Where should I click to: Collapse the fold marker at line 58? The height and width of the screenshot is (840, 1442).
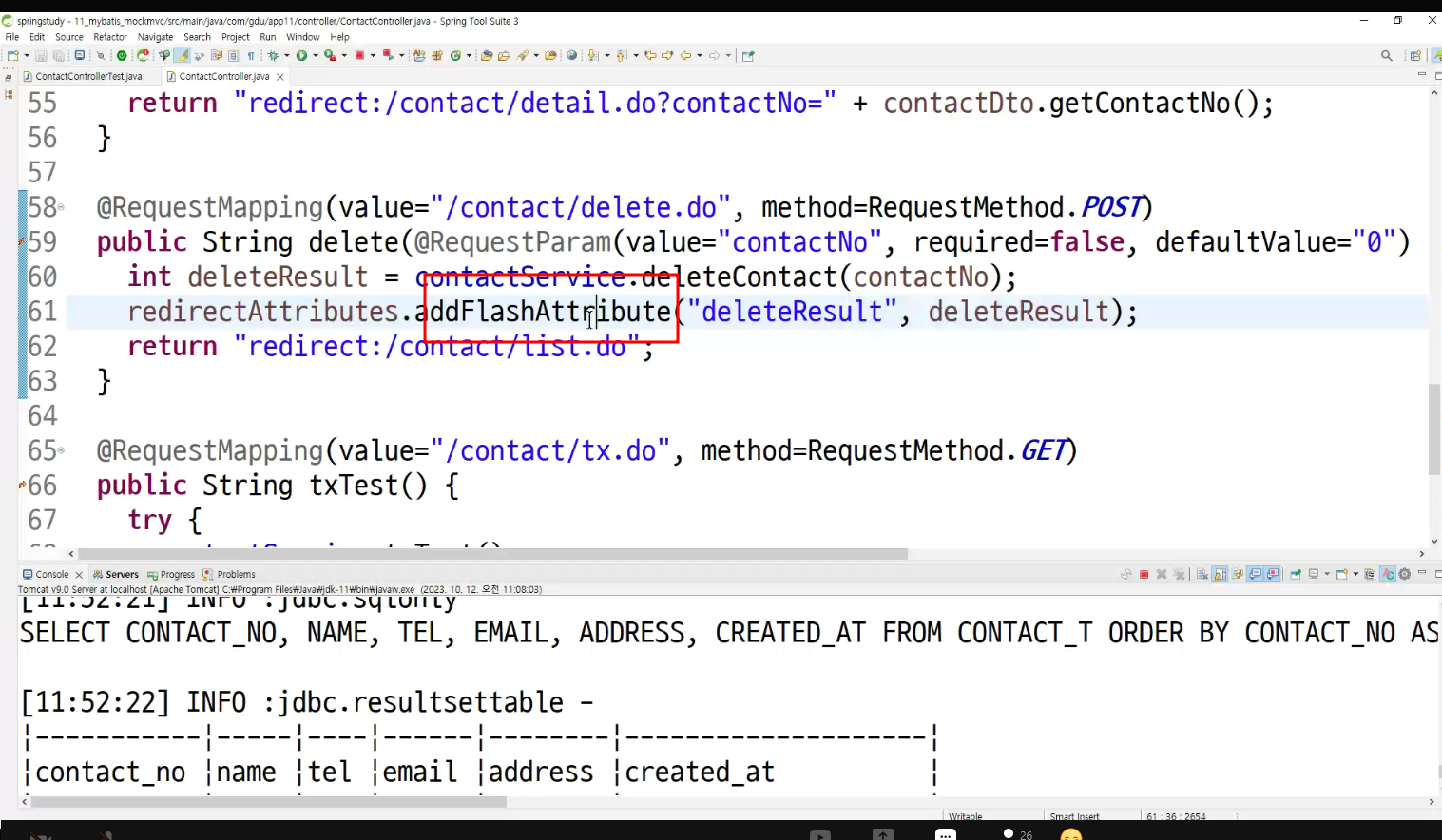tap(62, 207)
